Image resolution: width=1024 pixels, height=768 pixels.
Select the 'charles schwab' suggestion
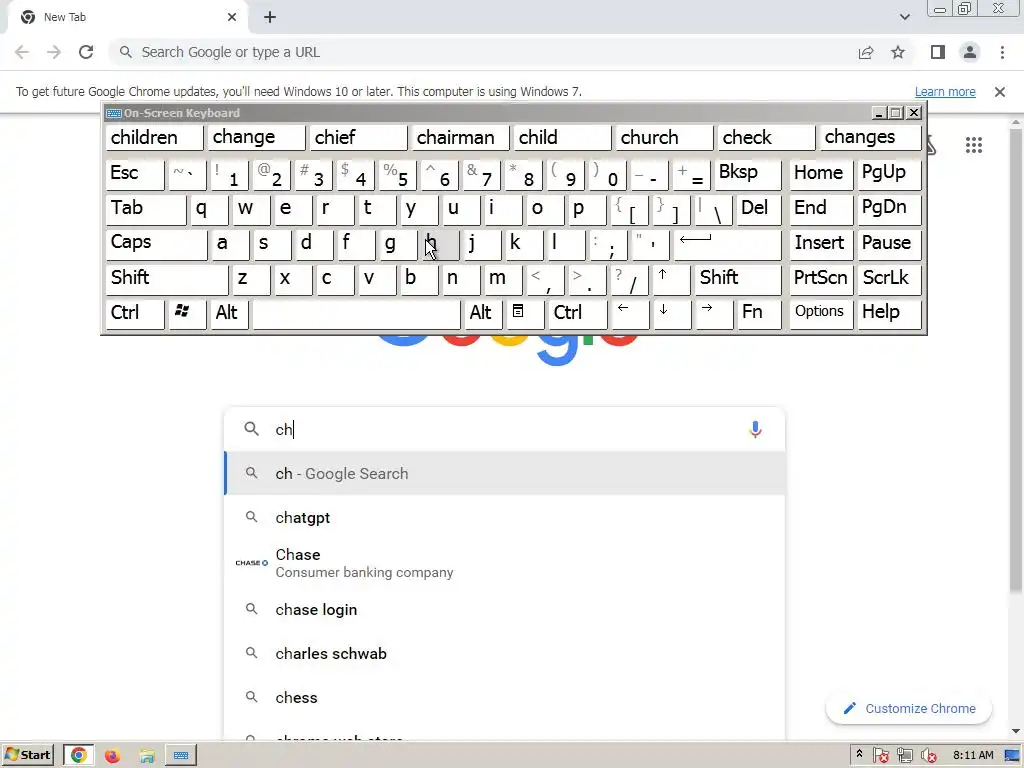click(x=504, y=654)
